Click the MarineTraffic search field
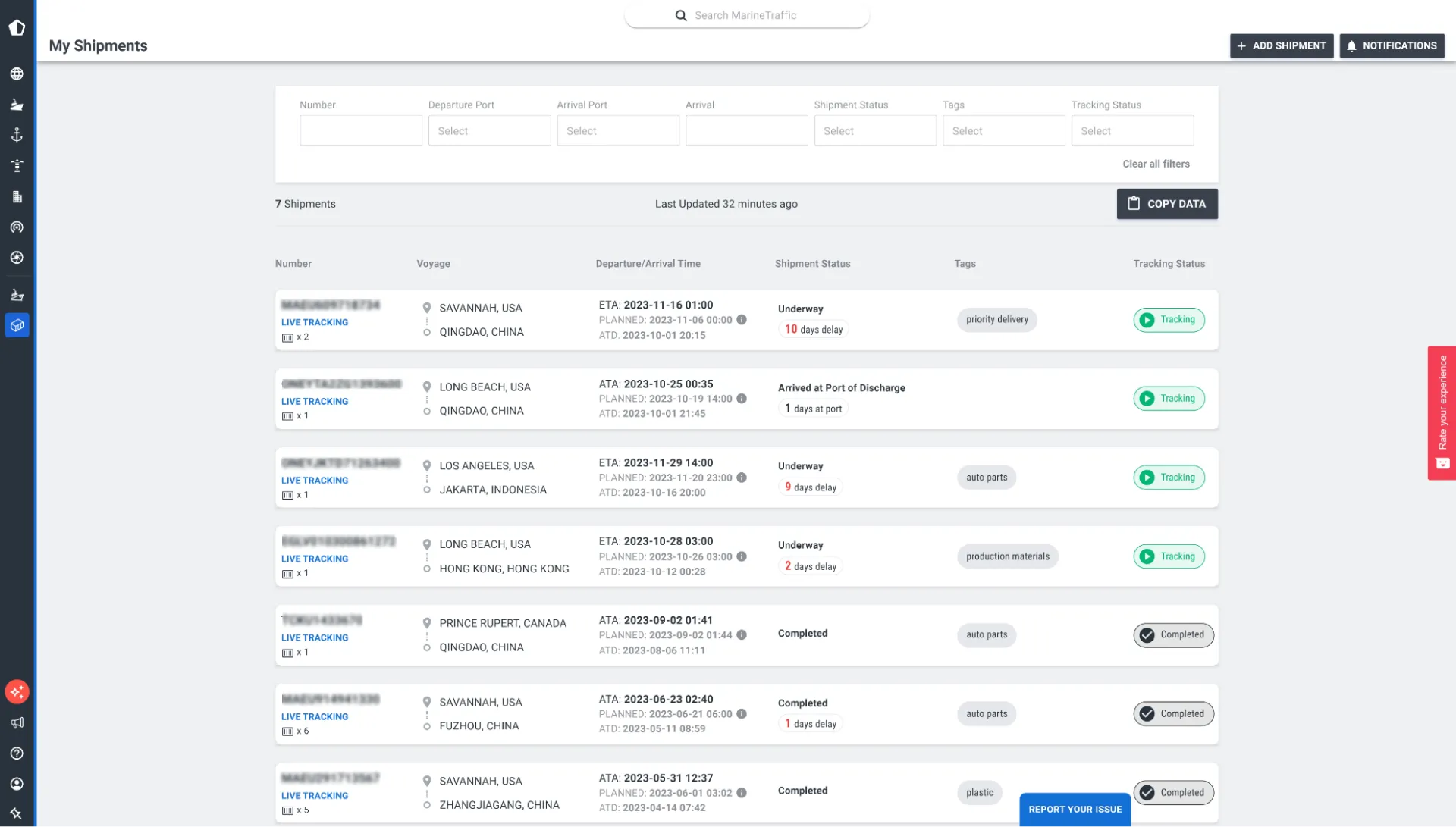Screen dimensions: 1456x827 coord(746,15)
